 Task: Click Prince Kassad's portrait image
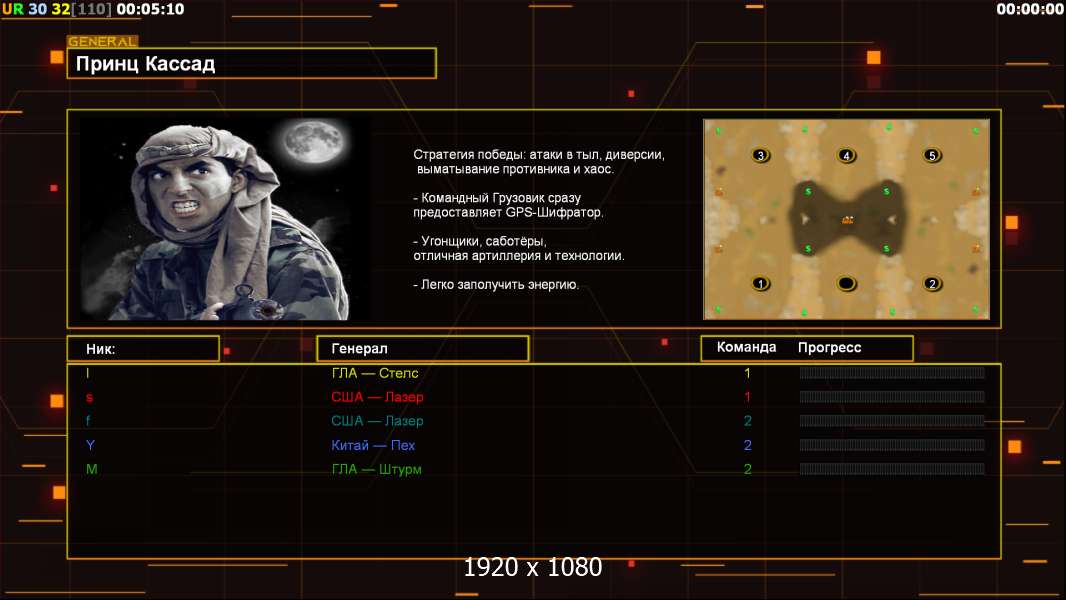click(225, 218)
